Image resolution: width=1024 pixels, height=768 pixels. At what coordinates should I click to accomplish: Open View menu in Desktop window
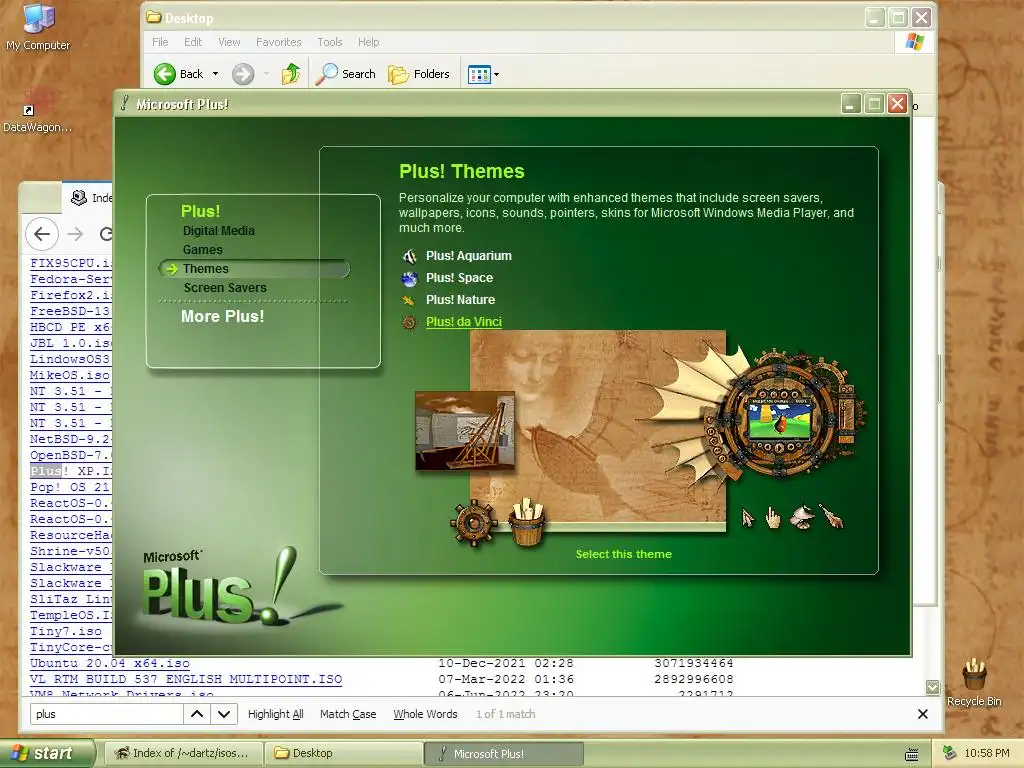click(x=229, y=42)
